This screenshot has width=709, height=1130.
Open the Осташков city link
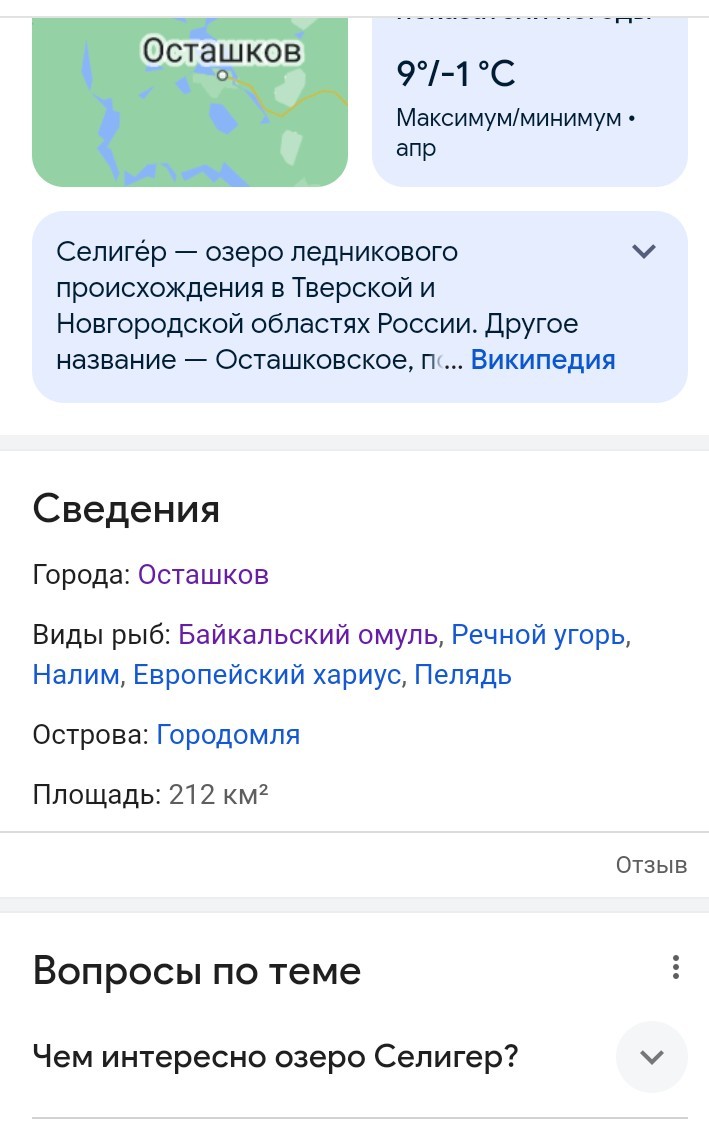pos(203,575)
